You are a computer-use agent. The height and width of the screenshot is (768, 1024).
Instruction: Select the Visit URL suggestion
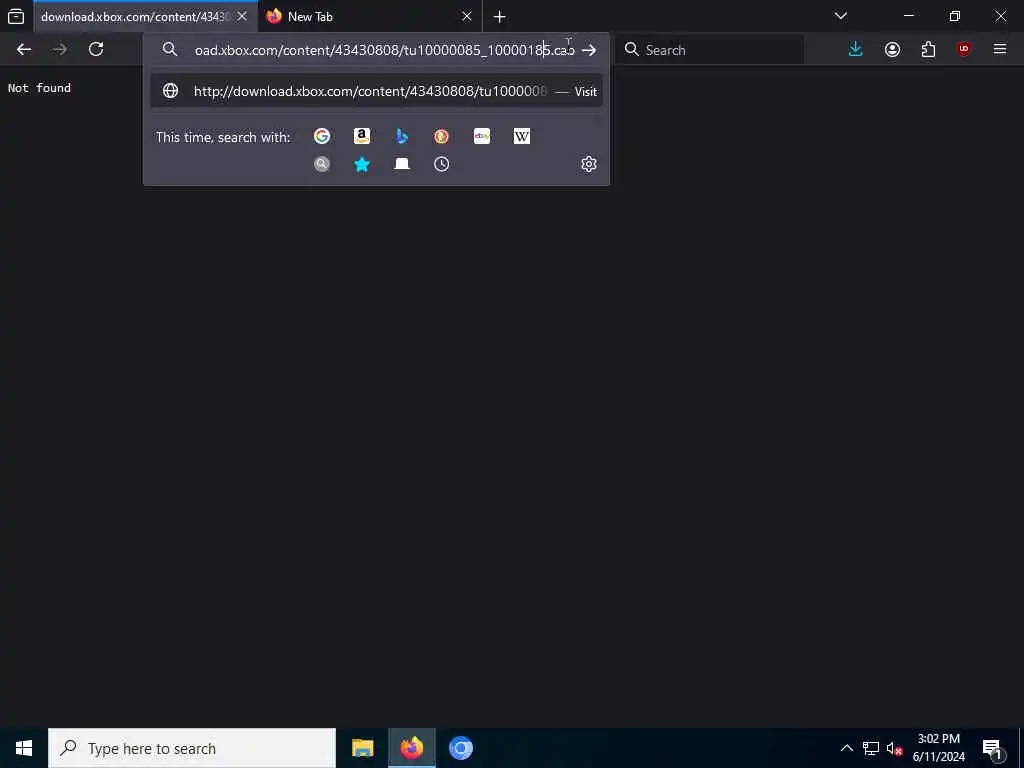[377, 91]
